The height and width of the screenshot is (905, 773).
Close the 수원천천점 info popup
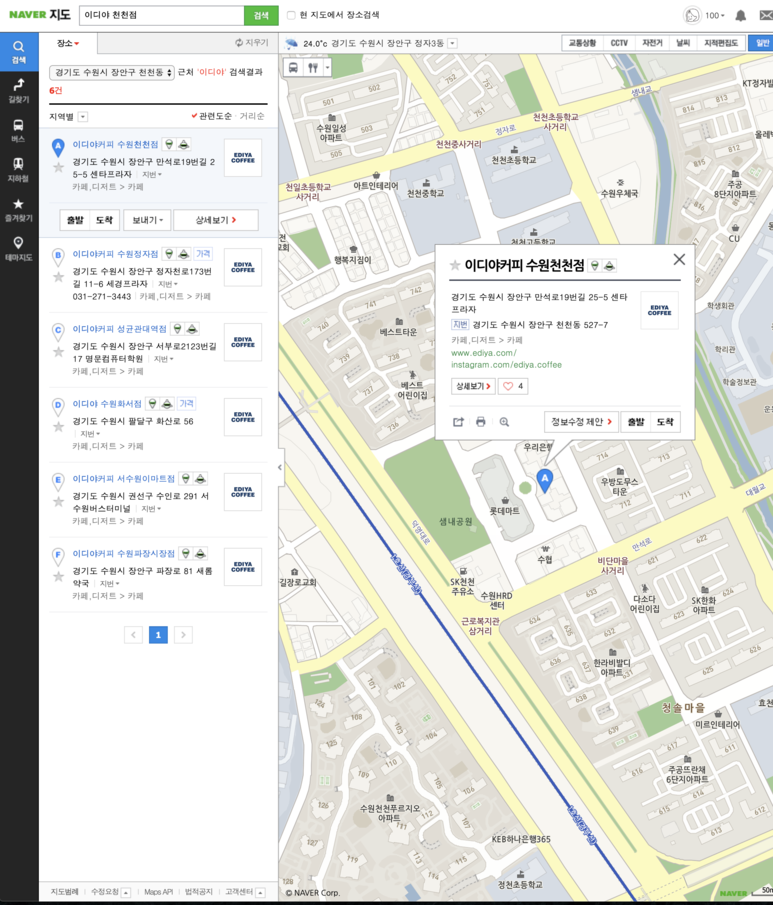point(679,260)
